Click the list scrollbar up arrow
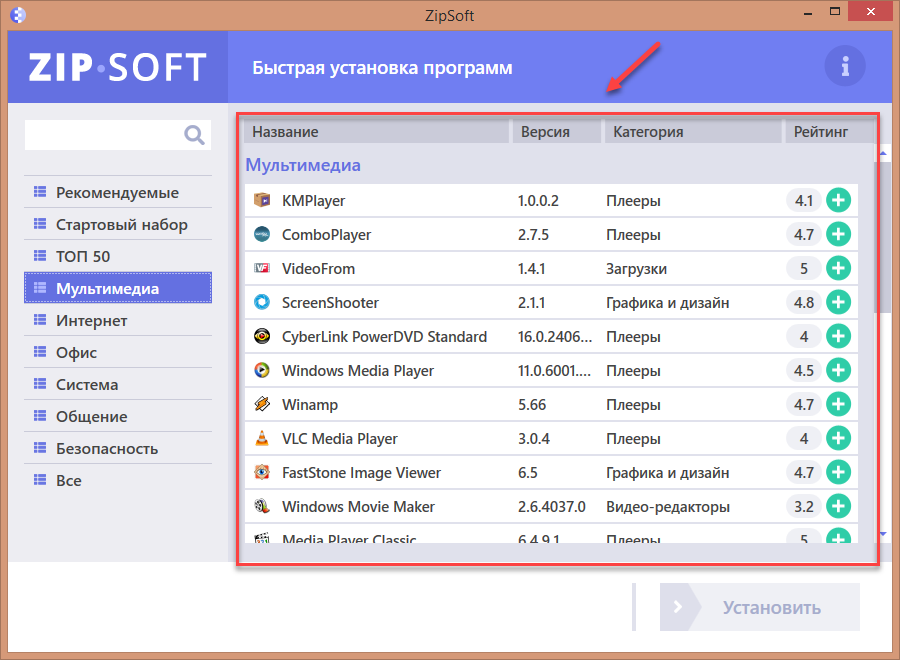Viewport: 900px width, 660px height. click(883, 154)
